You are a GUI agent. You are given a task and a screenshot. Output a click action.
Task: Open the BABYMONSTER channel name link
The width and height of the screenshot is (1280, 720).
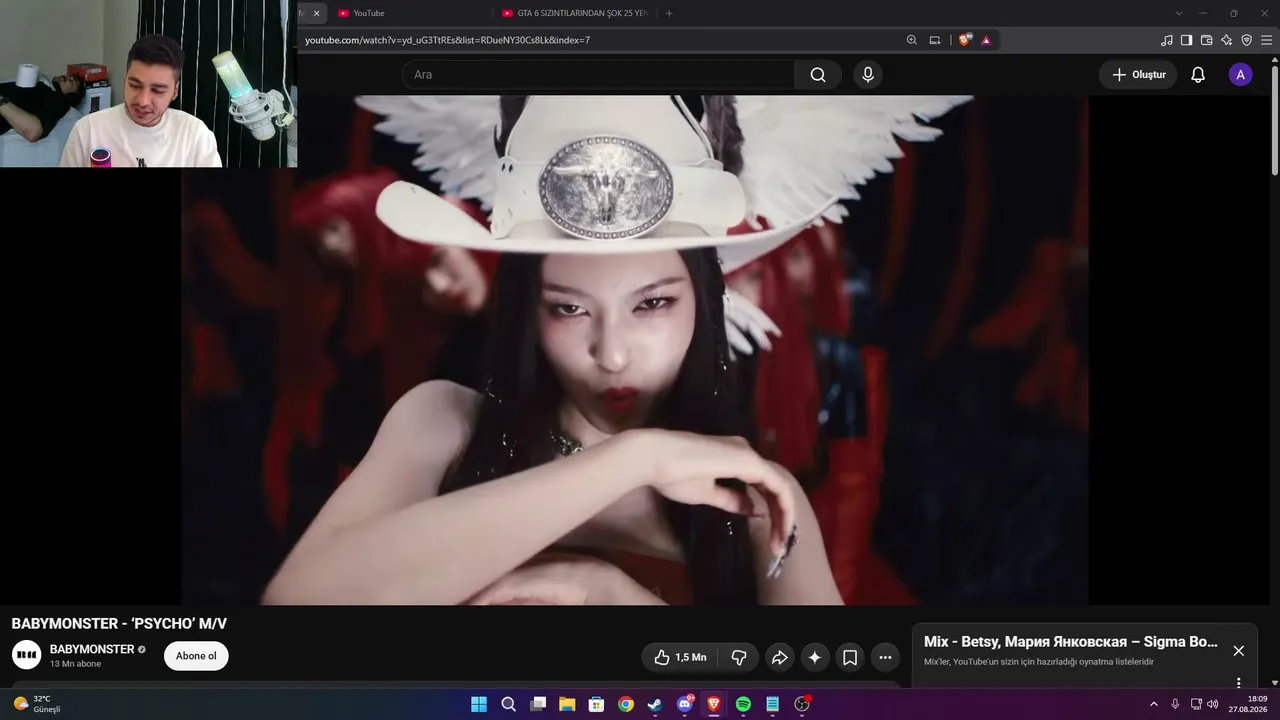point(92,649)
